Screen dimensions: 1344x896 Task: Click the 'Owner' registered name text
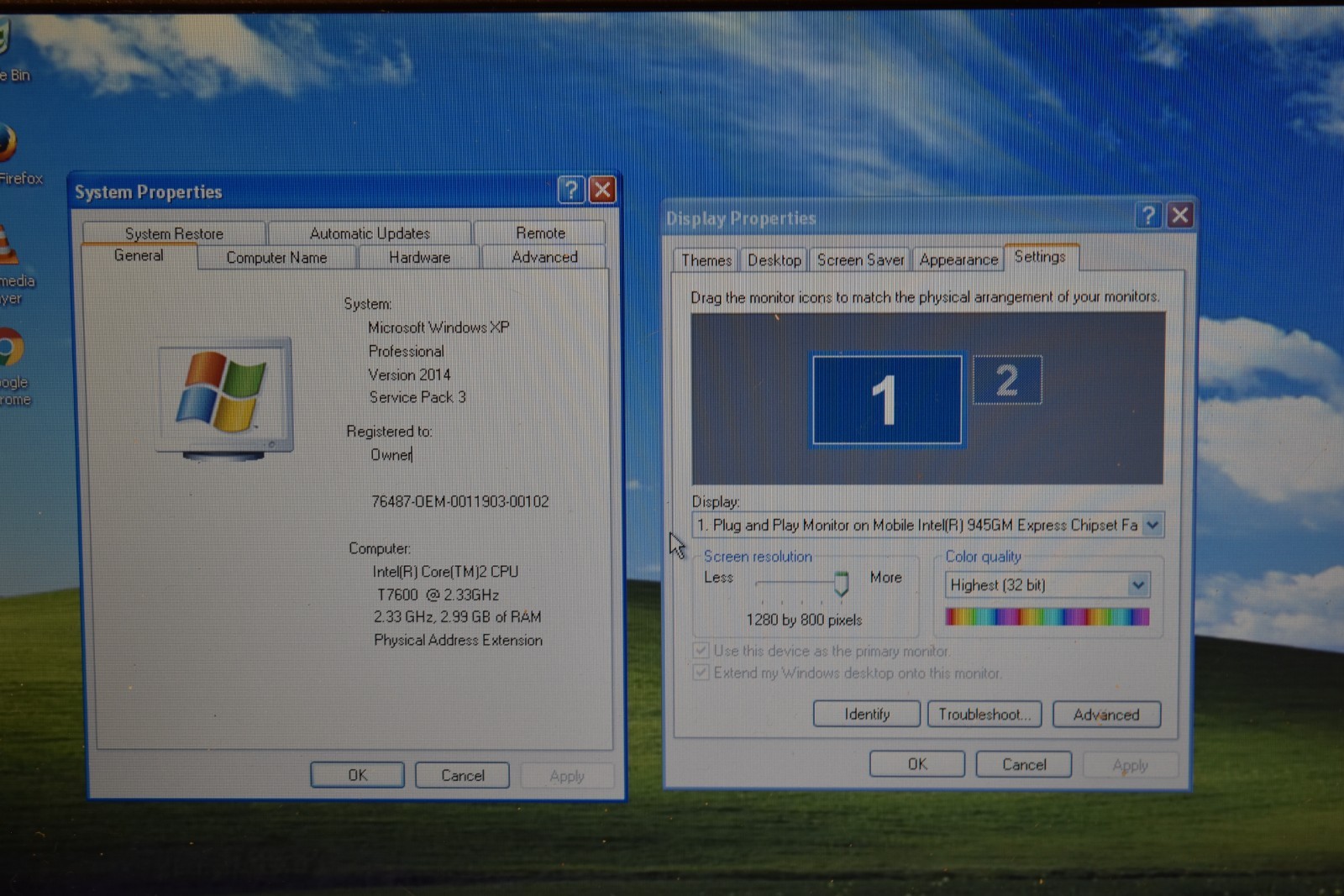391,454
